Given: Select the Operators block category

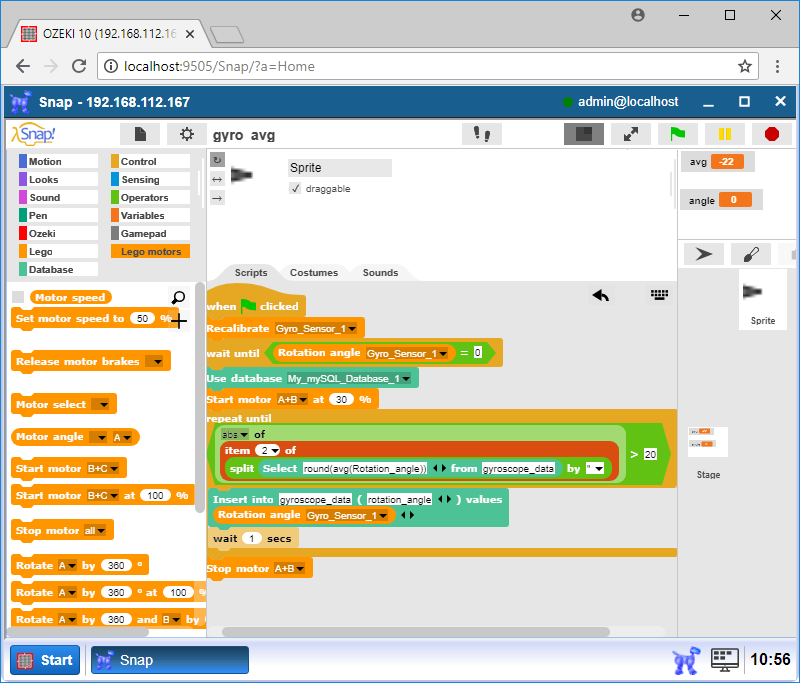Looking at the screenshot, I should pyautogui.click(x=150, y=197).
